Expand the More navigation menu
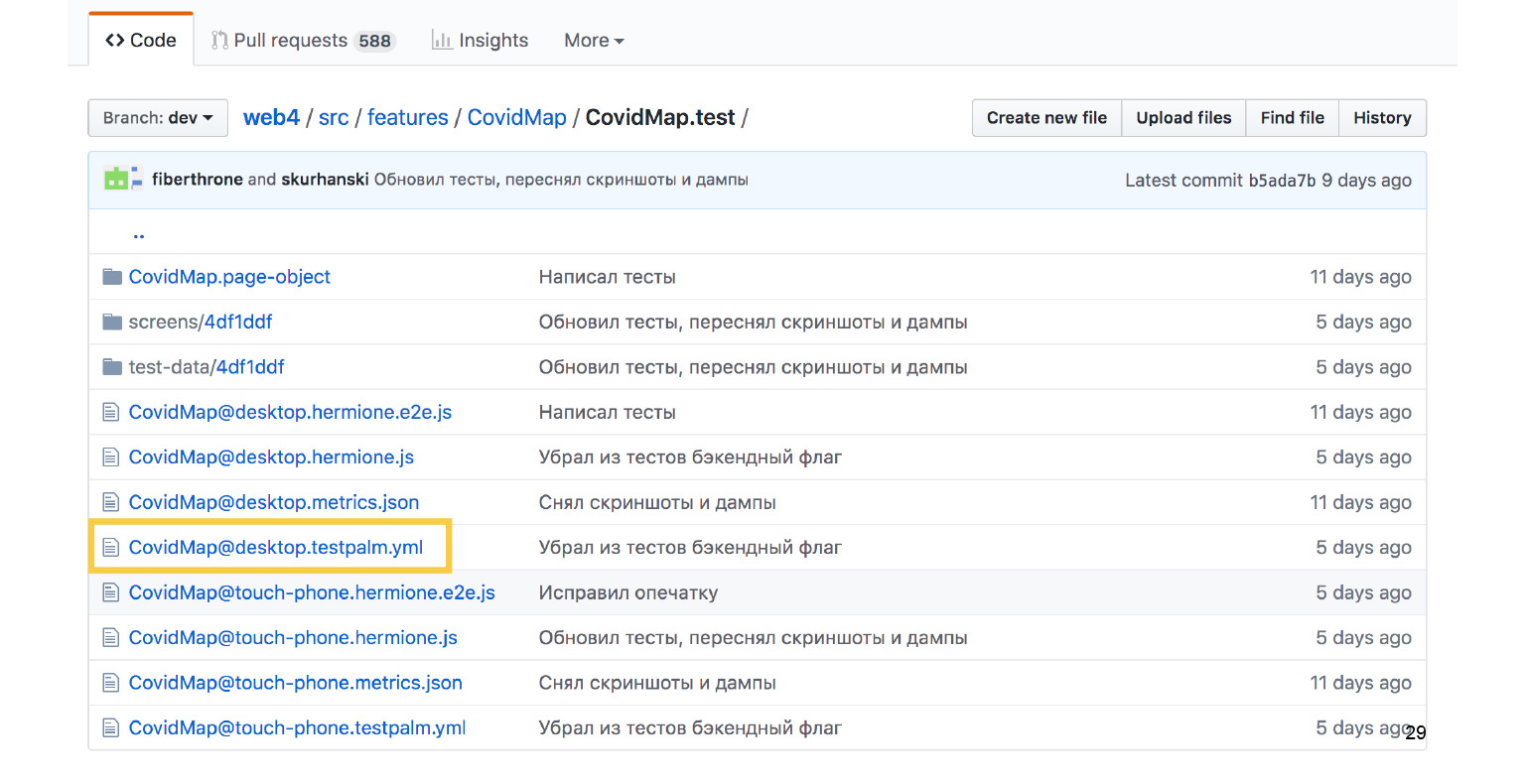Viewport: 1525px width, 784px height. pyautogui.click(x=593, y=40)
